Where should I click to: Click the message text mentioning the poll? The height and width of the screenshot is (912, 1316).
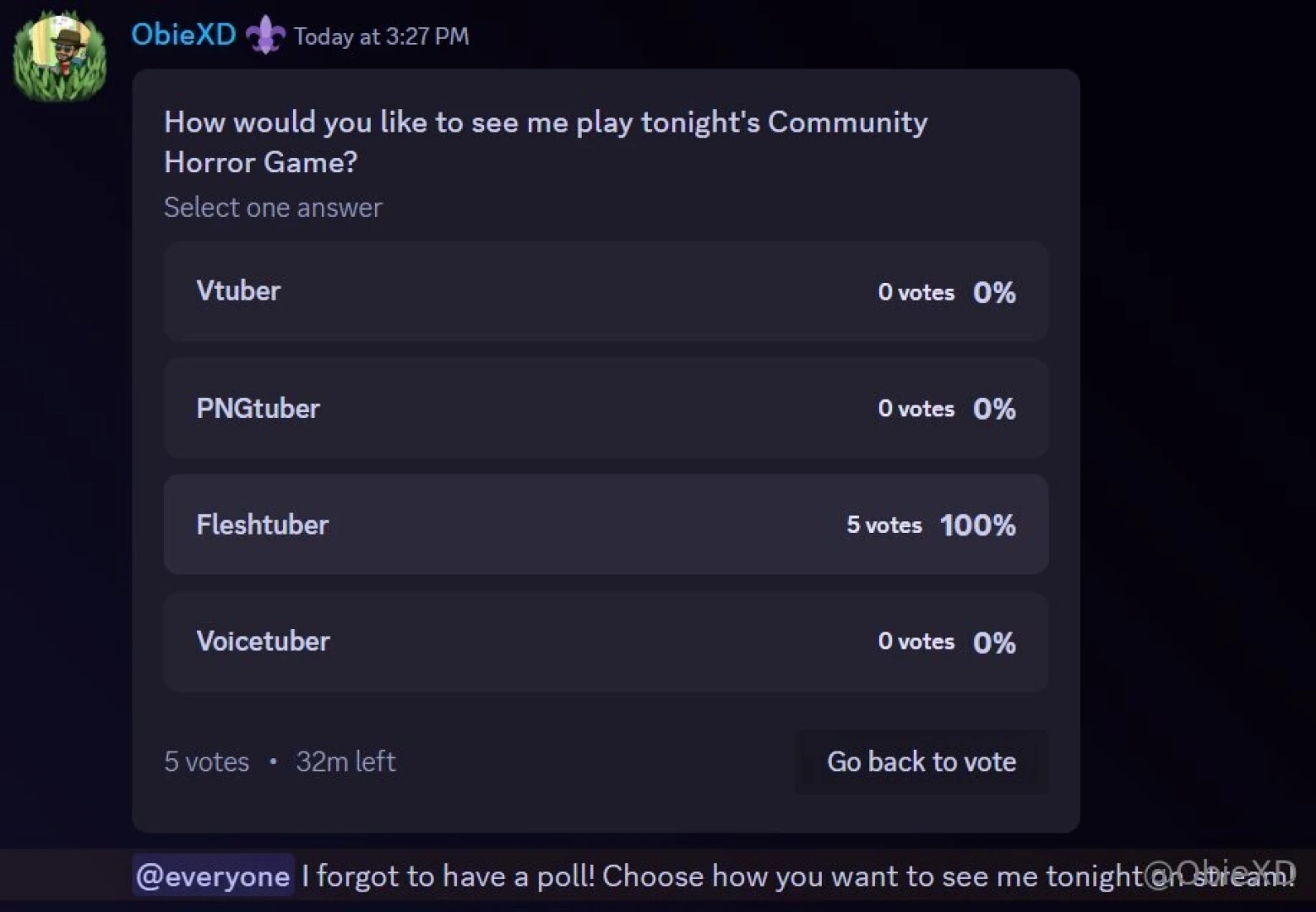[676, 876]
